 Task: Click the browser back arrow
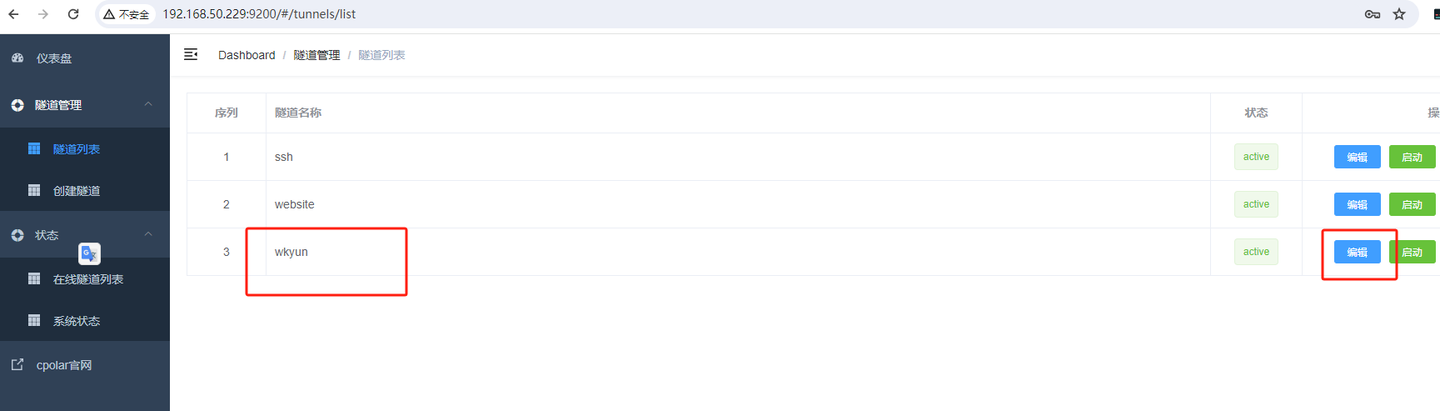tap(14, 15)
